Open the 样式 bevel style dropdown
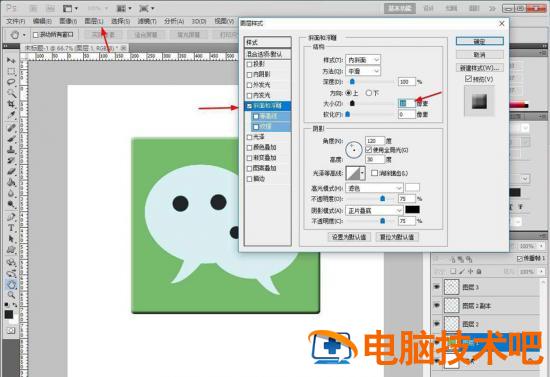550x377 pixels. click(363, 60)
